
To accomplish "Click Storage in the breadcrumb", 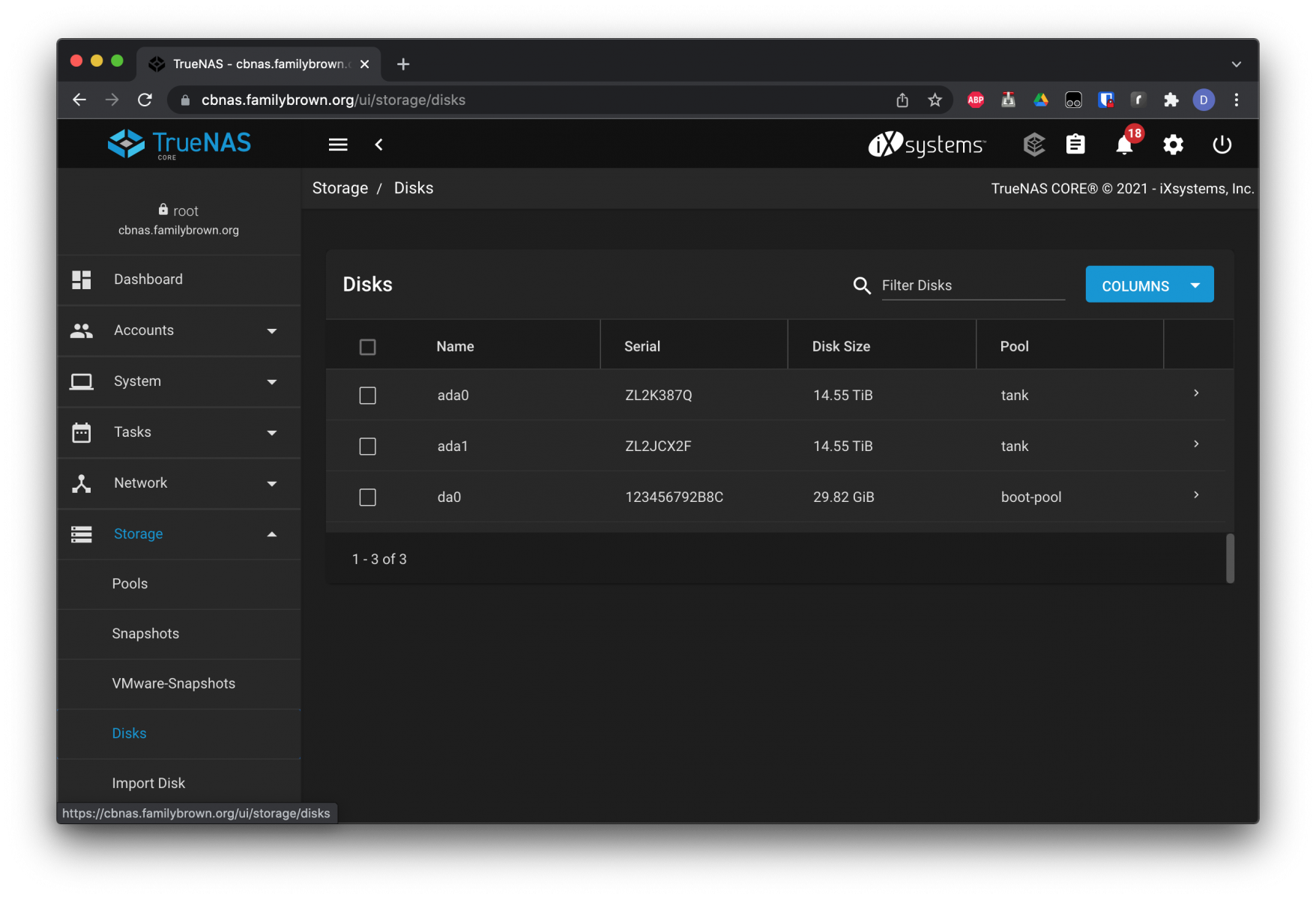I will (340, 188).
